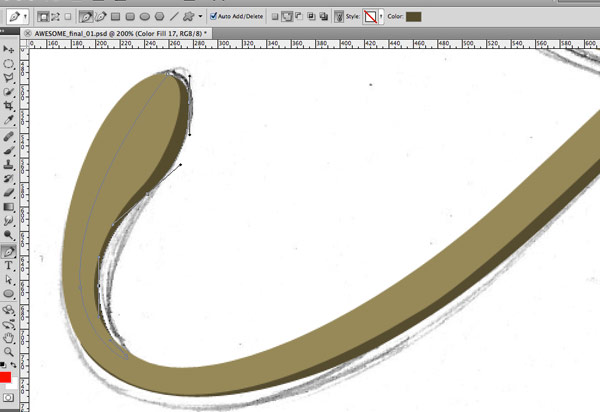
Task: Choose Rounded Rectangle shape in options bar
Action: click(130, 16)
